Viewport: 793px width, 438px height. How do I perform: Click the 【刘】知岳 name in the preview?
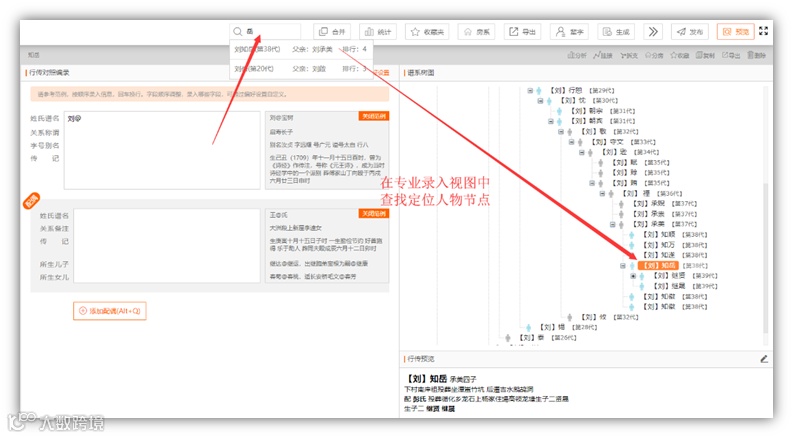click(x=425, y=378)
